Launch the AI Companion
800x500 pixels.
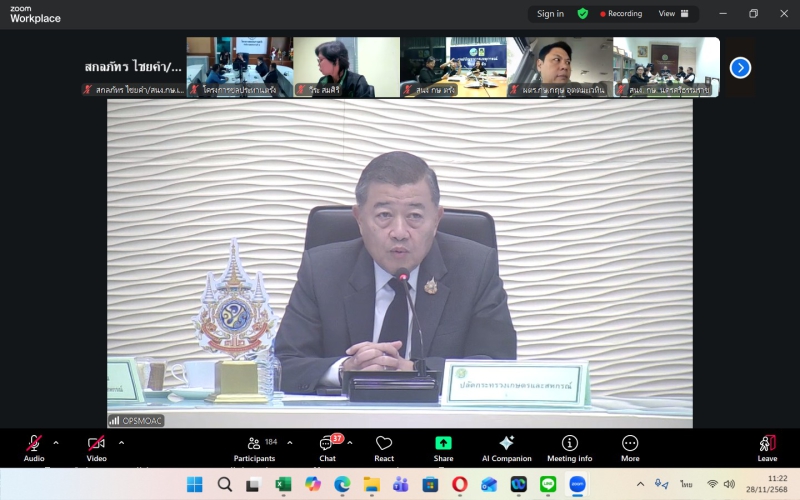[x=506, y=445]
